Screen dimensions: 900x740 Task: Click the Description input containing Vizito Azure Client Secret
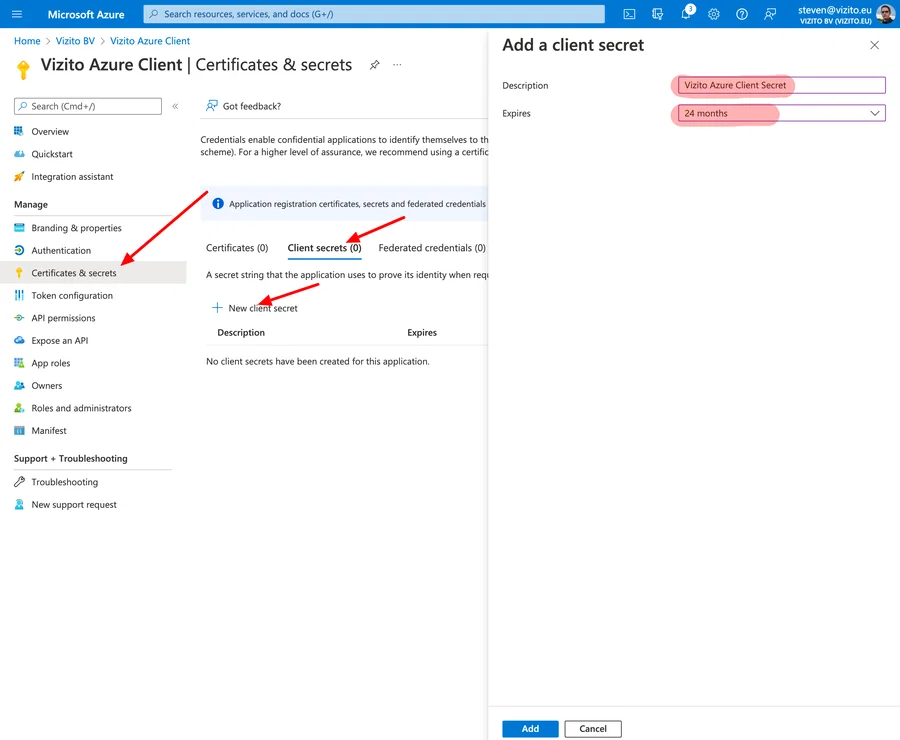click(x=779, y=85)
